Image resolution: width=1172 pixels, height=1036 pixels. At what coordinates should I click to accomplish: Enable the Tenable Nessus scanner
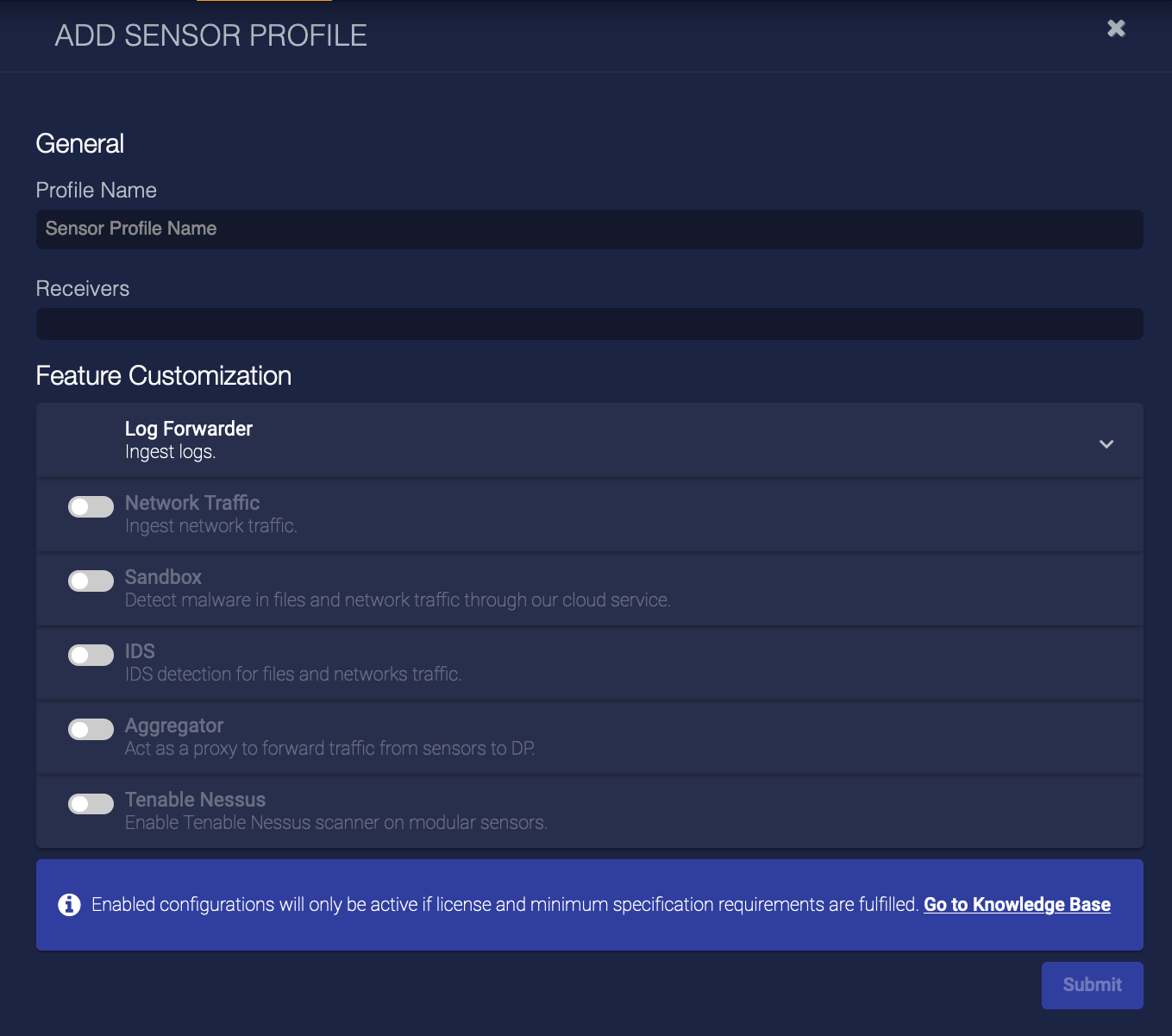pos(90,803)
